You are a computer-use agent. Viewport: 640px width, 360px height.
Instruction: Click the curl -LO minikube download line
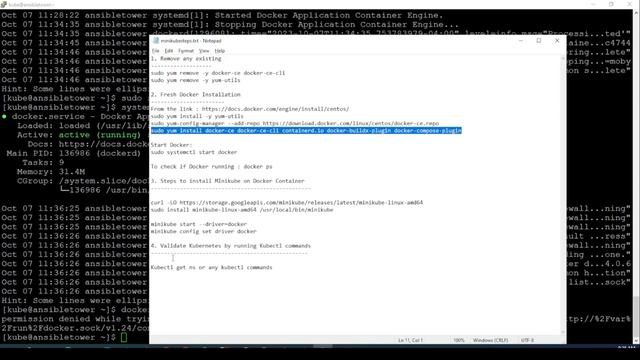pos(287,202)
